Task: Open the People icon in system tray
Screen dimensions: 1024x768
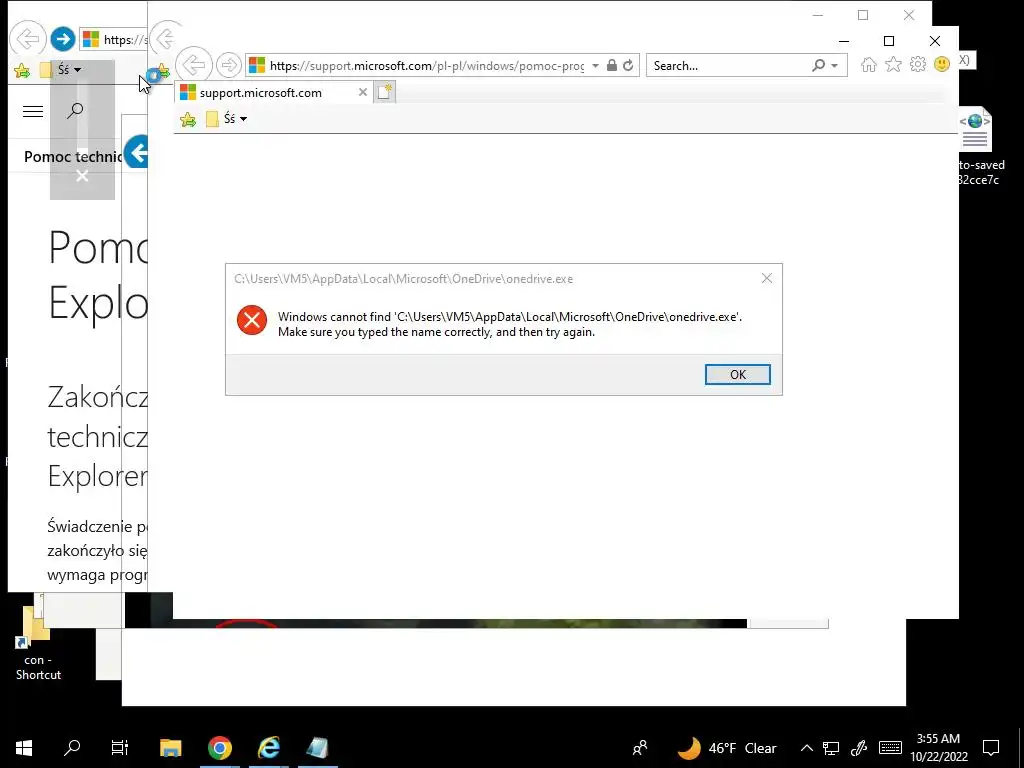Action: [640, 748]
